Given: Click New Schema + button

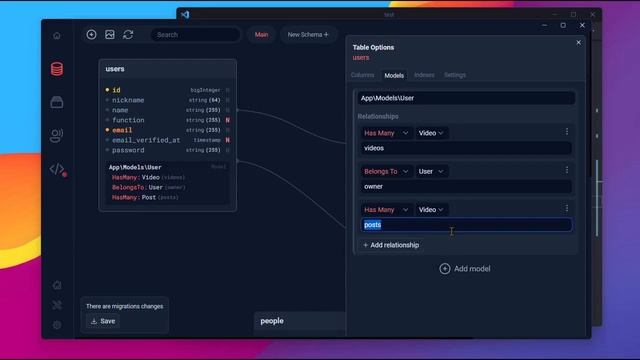Looking at the screenshot, I should coord(308,35).
